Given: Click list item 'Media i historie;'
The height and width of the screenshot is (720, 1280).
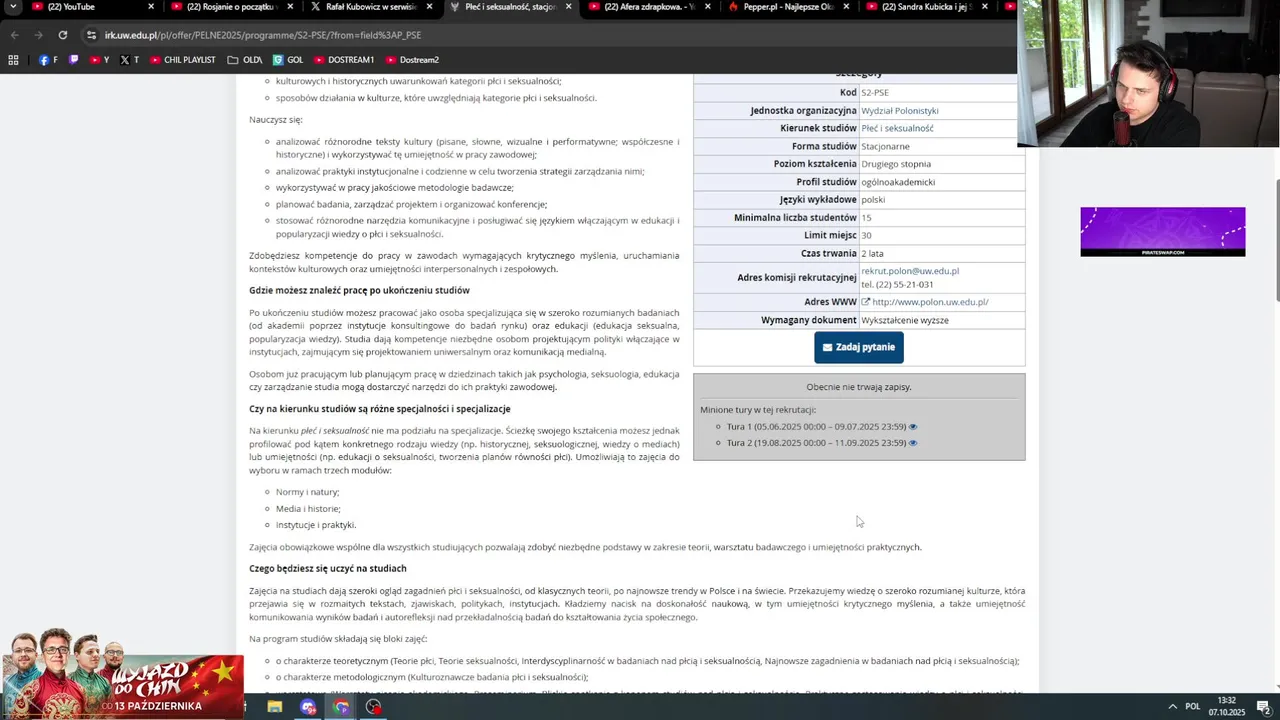Looking at the screenshot, I should tap(308, 509).
